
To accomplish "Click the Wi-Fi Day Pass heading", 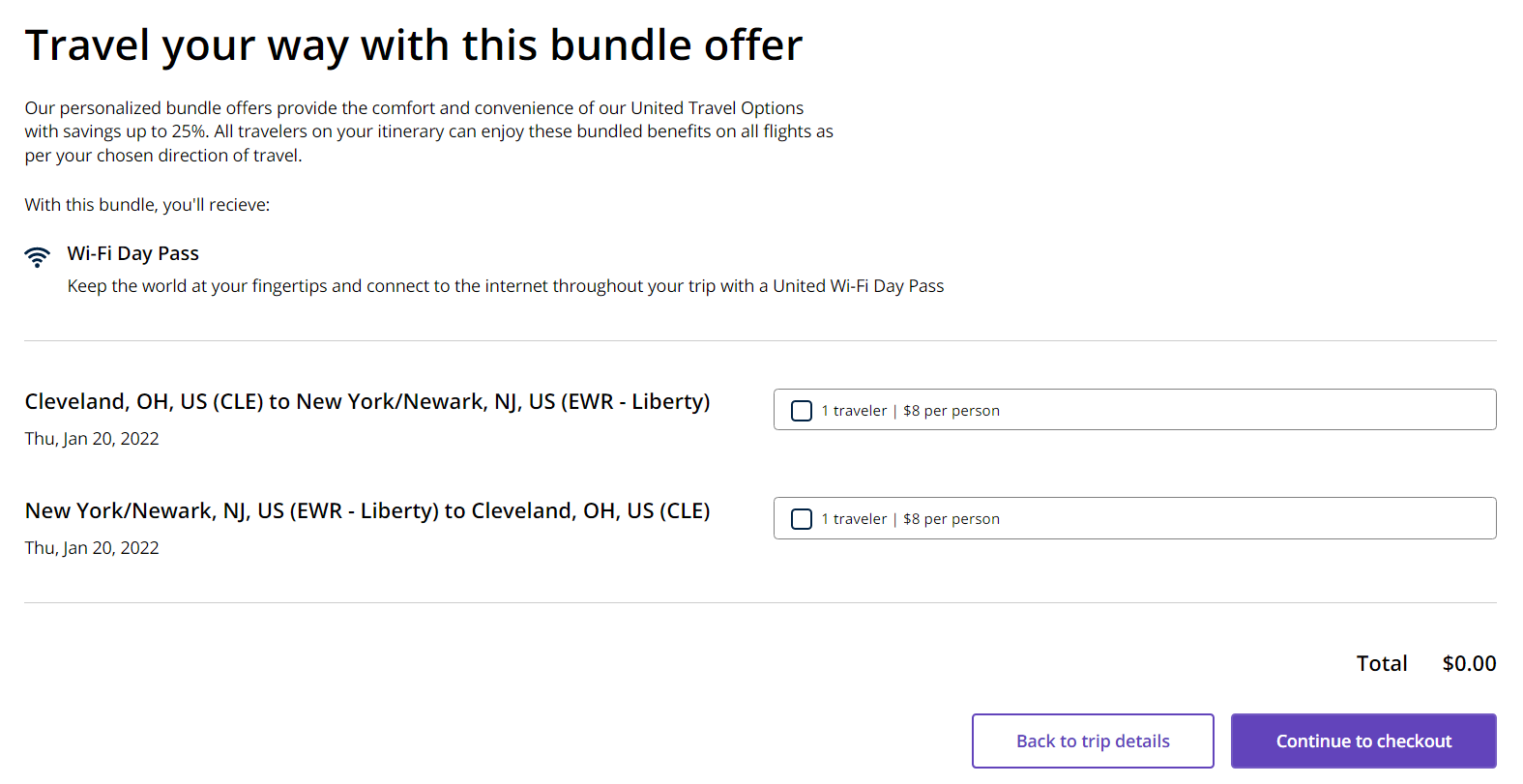I will click(x=133, y=253).
